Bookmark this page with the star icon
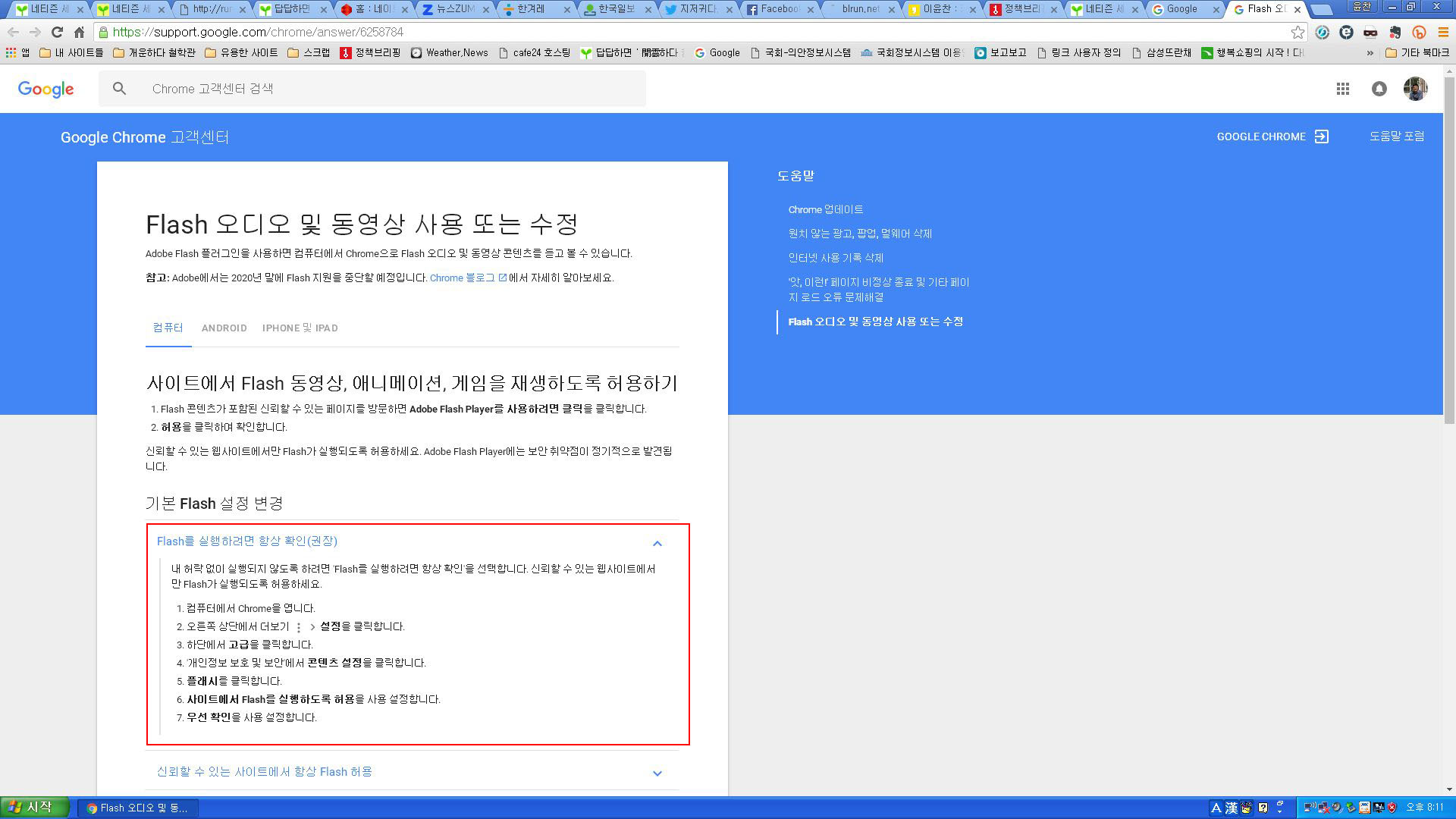 (1298, 33)
